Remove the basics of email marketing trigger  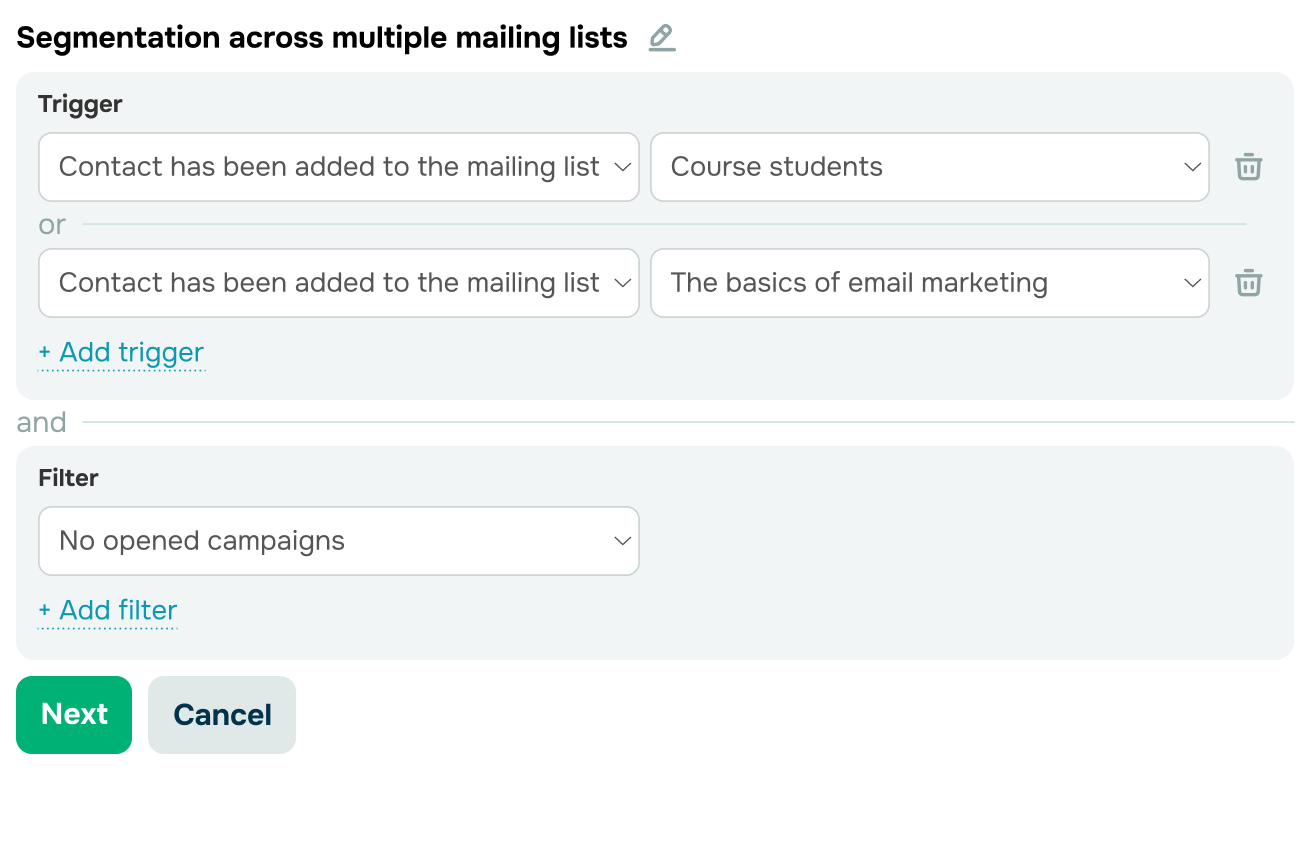(1248, 283)
